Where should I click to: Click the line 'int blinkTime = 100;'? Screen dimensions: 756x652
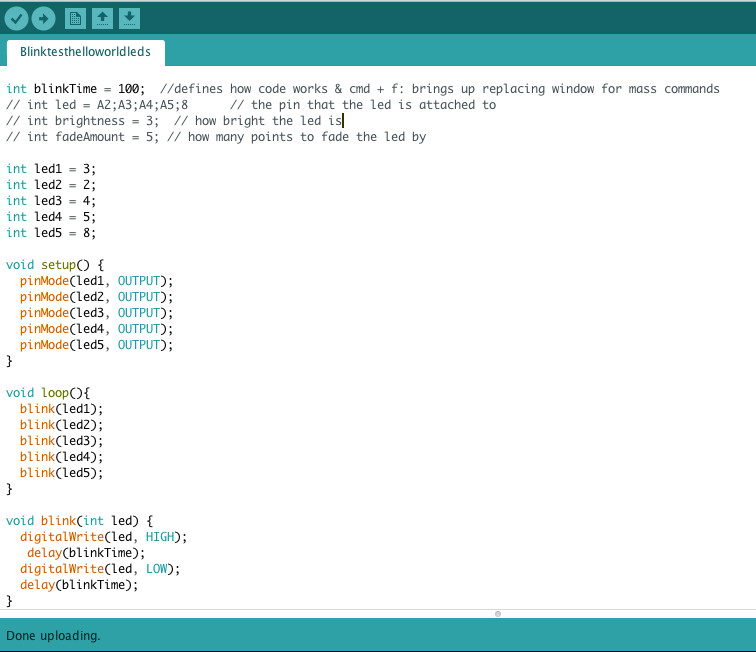(75, 89)
